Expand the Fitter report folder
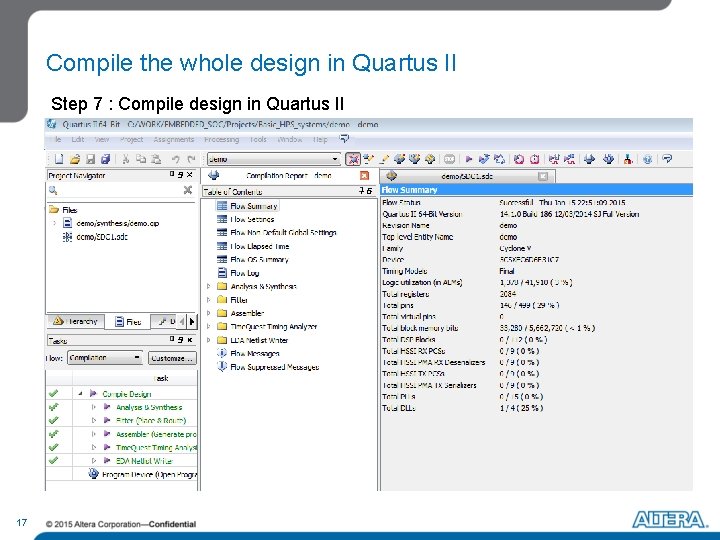This screenshot has height=540, width=720. click(x=208, y=299)
